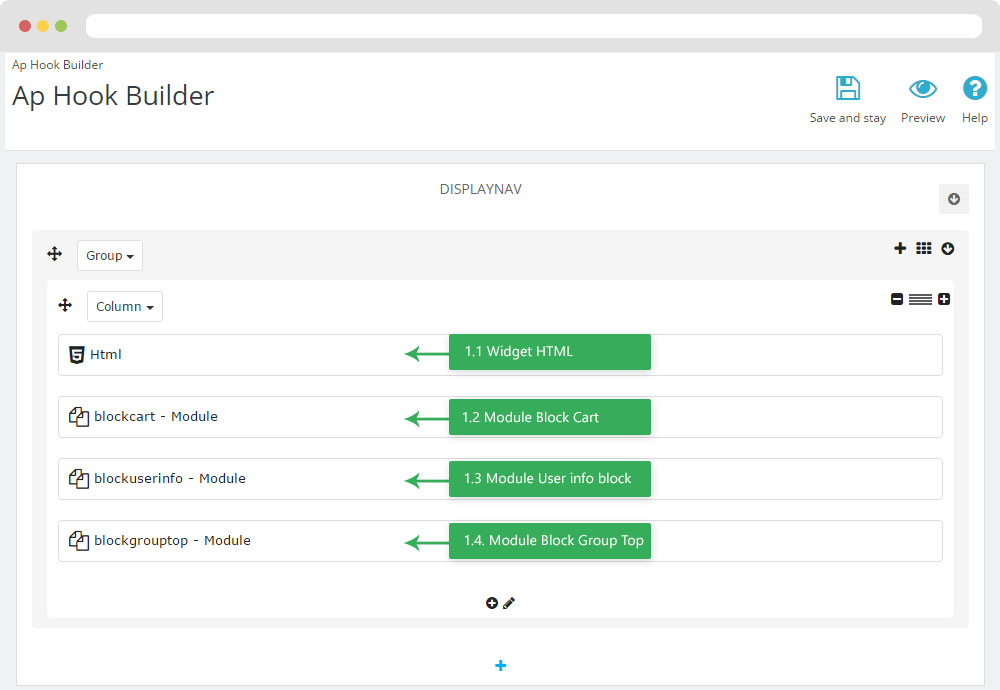Click the HTML5 icon in Html row
The image size is (1000, 690).
77,355
